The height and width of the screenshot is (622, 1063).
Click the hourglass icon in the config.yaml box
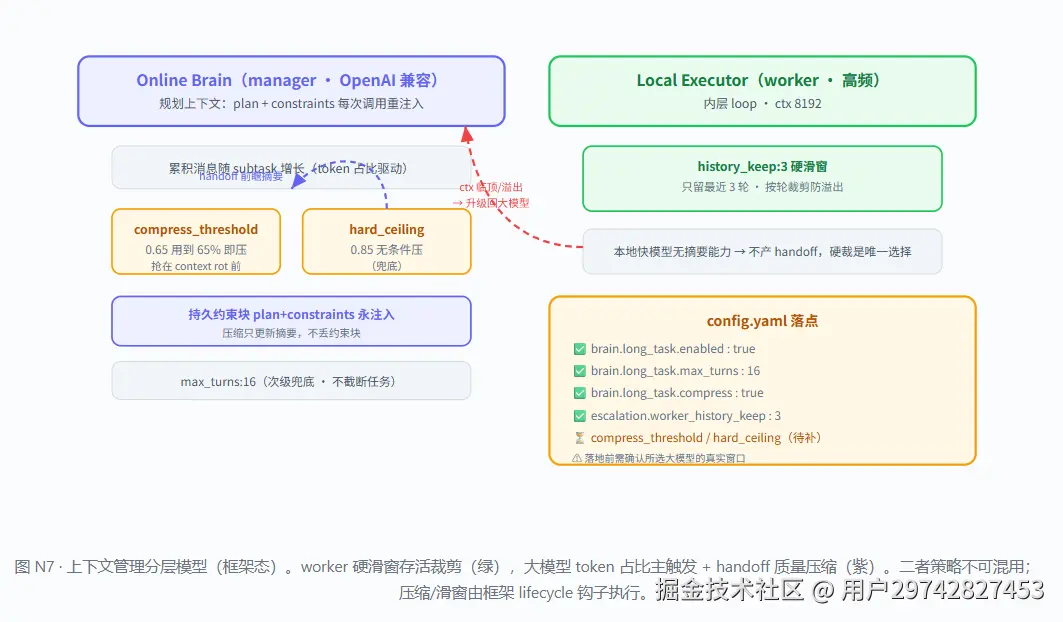pyautogui.click(x=580, y=438)
